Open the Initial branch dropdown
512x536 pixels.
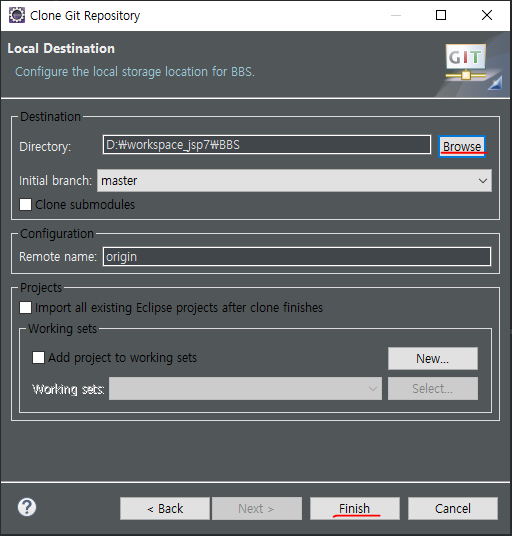(294, 180)
